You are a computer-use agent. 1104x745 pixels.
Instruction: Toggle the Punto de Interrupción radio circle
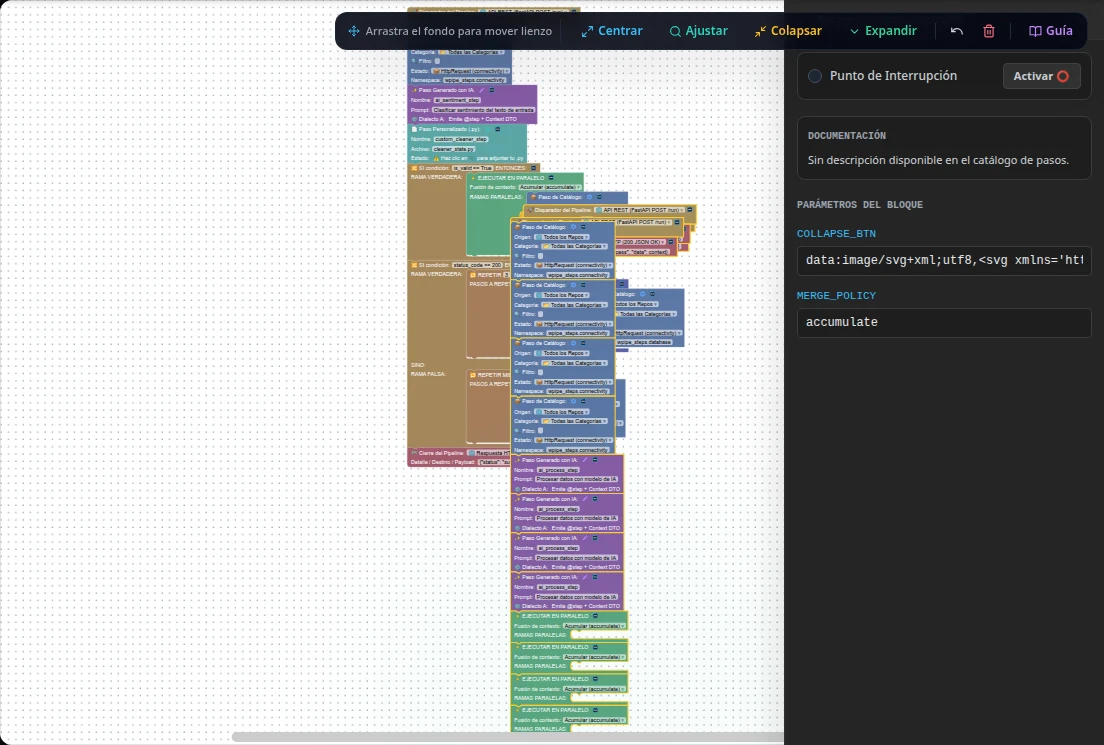click(815, 76)
